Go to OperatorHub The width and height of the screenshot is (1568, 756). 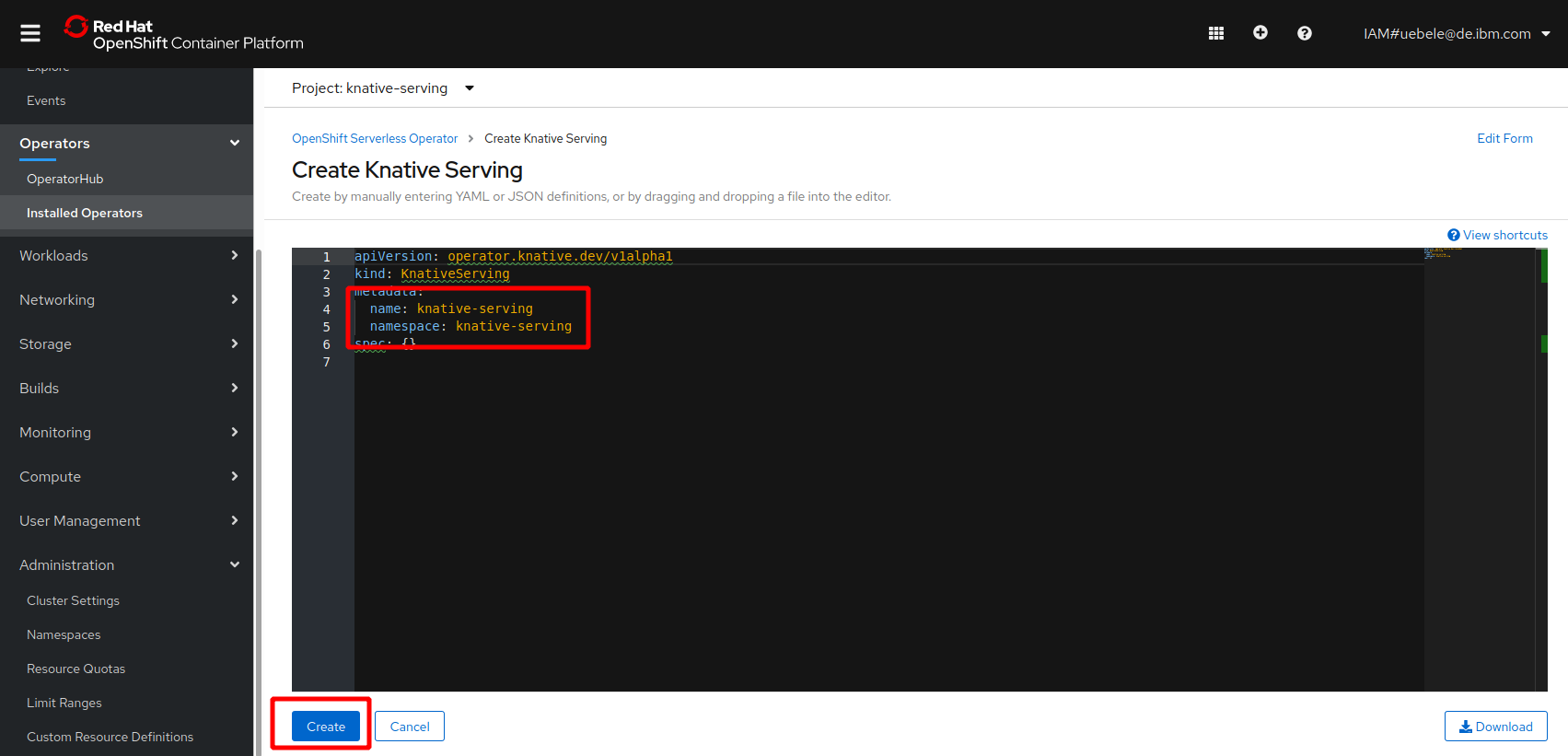[64, 180]
